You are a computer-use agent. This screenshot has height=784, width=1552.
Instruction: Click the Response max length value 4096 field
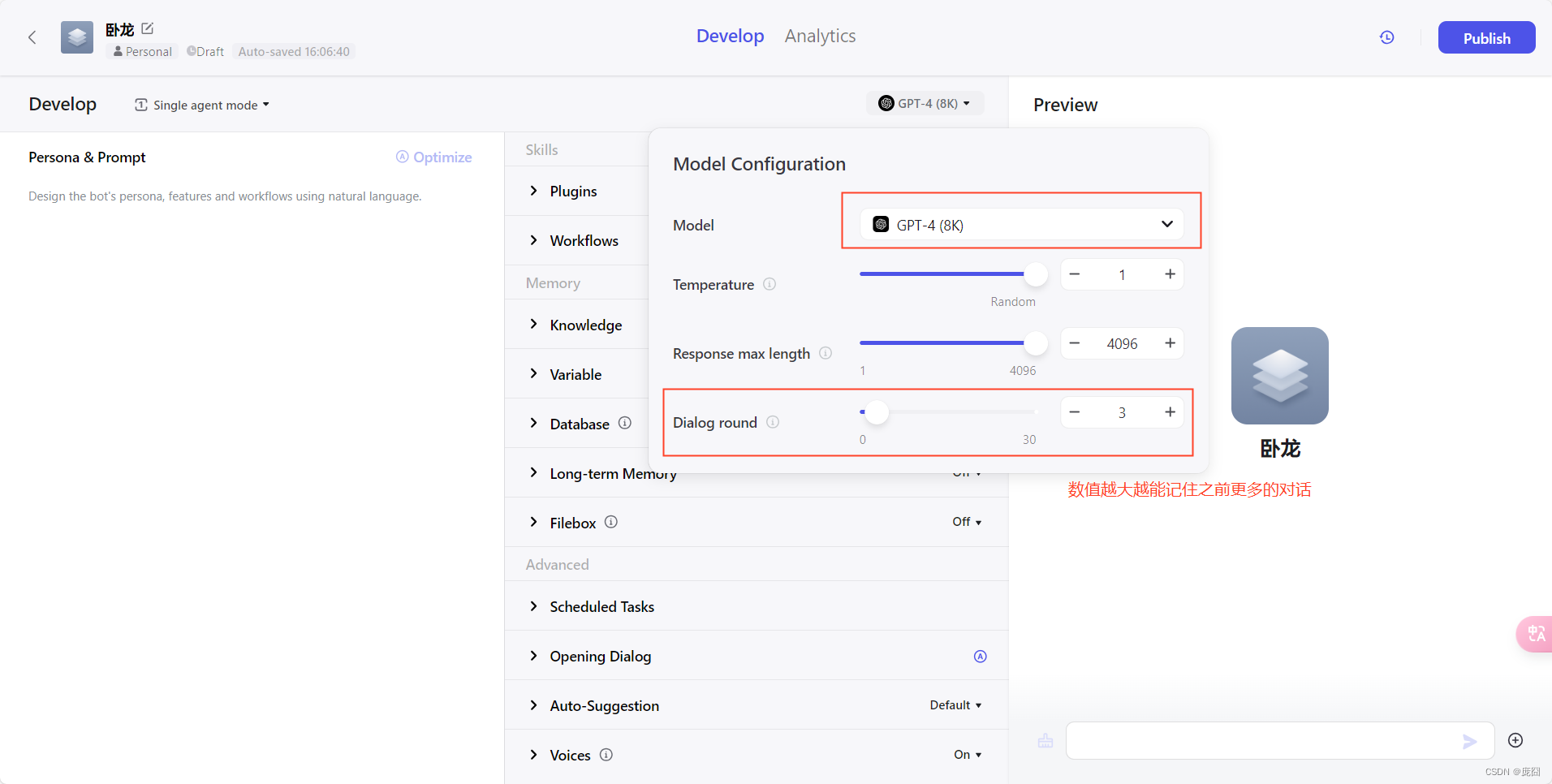click(1122, 343)
